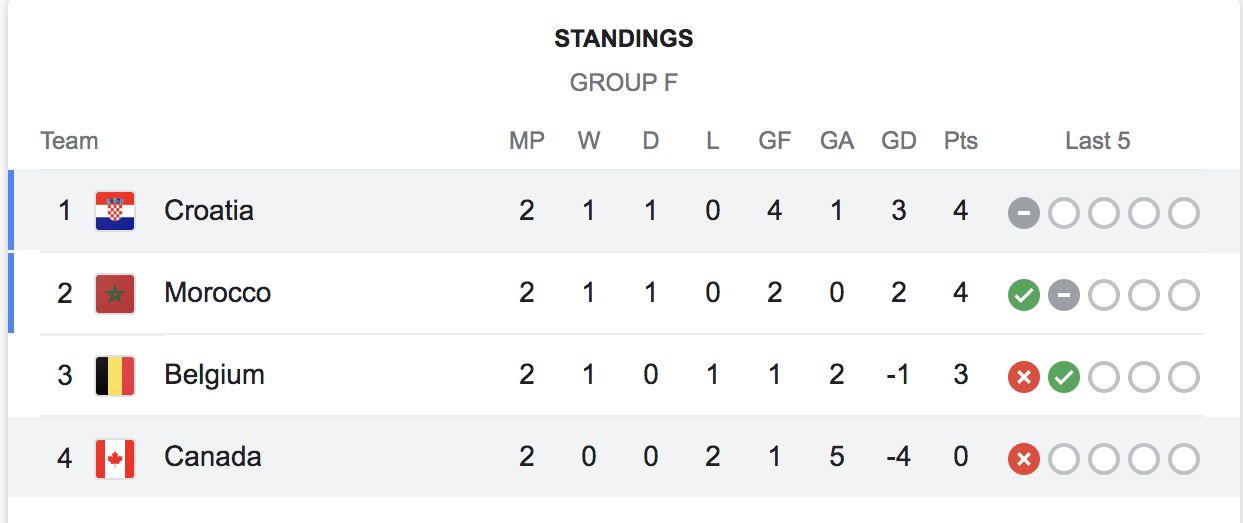The width and height of the screenshot is (1243, 523).
Task: Click the Last 5 column header
Action: tap(1097, 141)
